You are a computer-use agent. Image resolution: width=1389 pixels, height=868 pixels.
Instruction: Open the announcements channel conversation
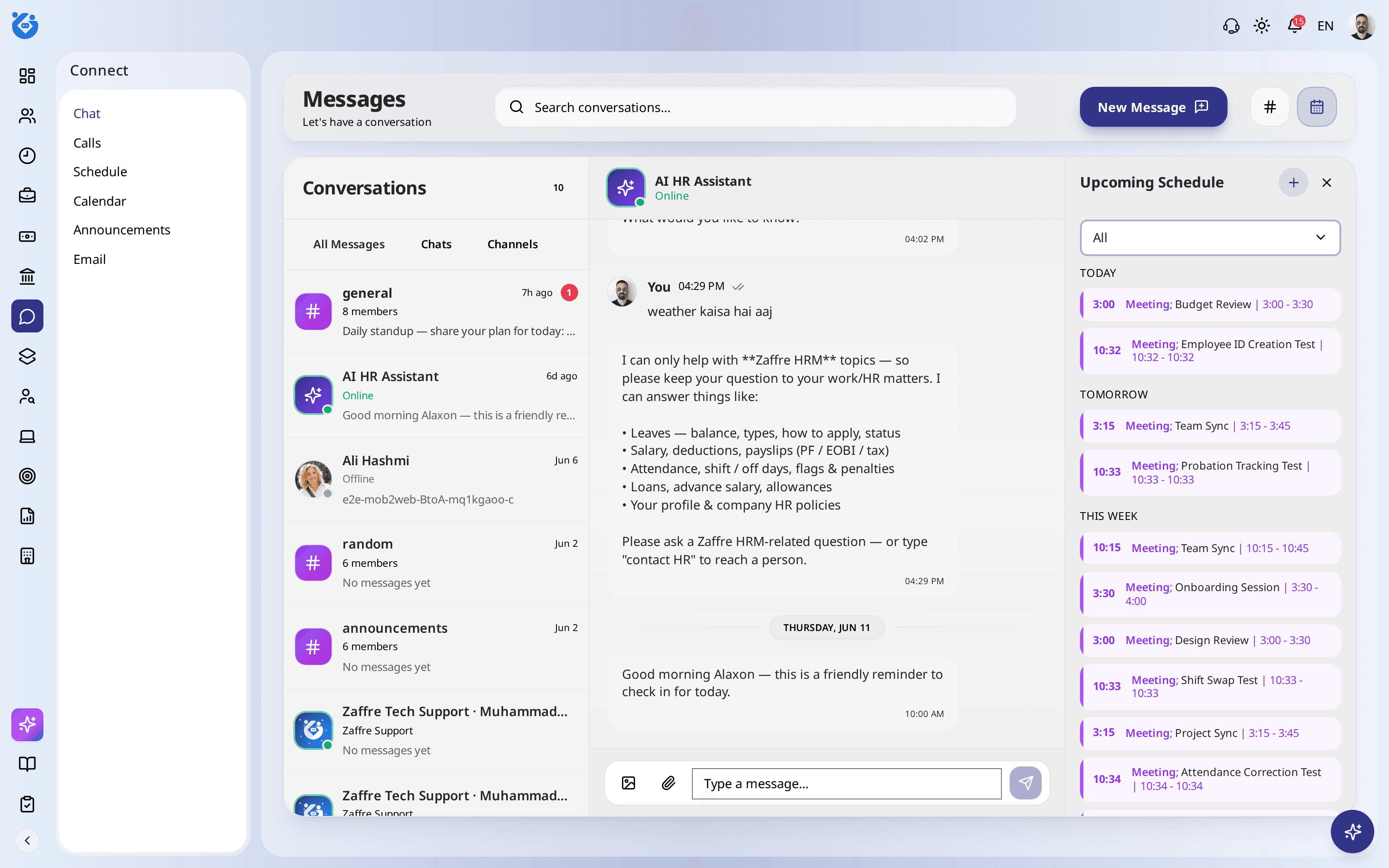(x=436, y=647)
